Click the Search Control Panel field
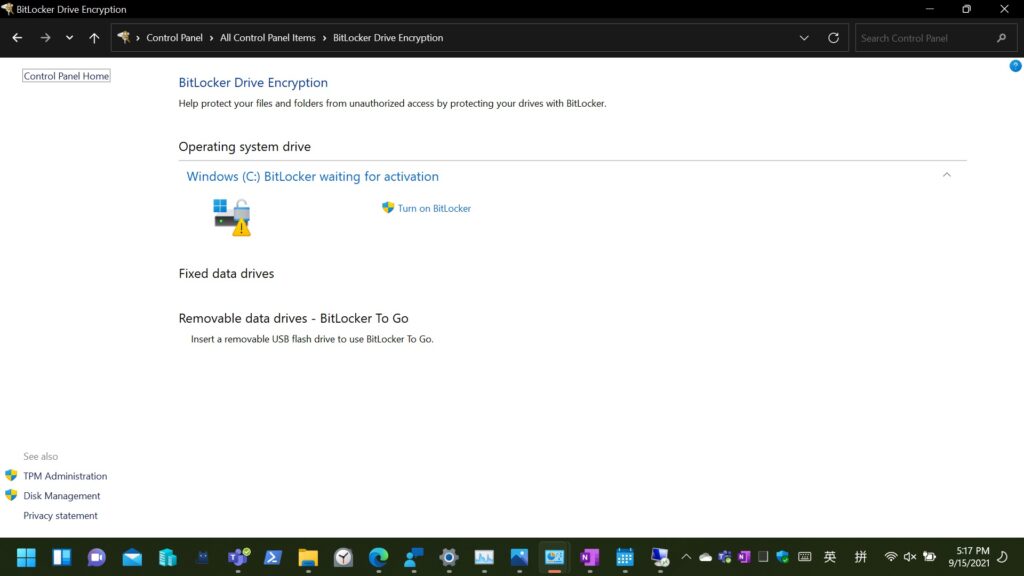 925,38
